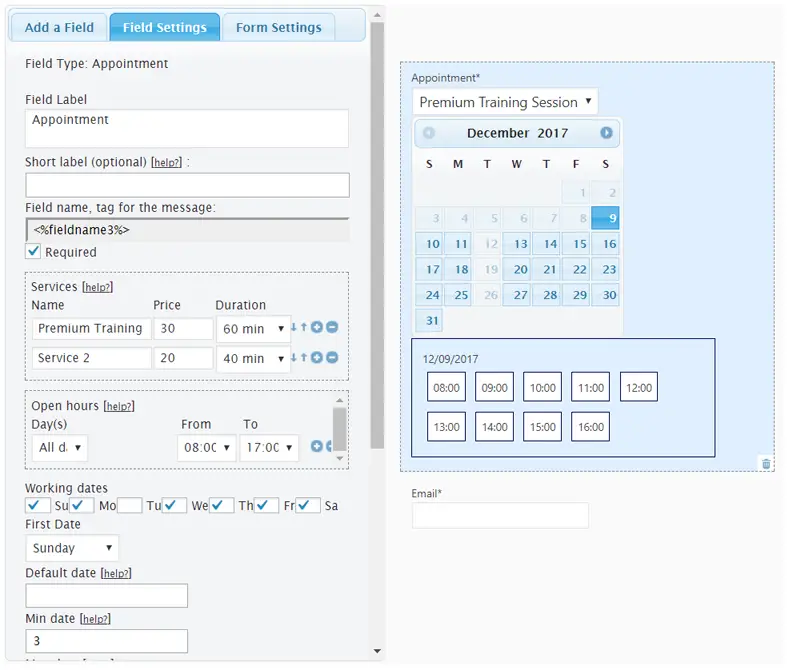The image size is (789, 670).
Task: Remove the Service 2 row
Action: point(332,358)
